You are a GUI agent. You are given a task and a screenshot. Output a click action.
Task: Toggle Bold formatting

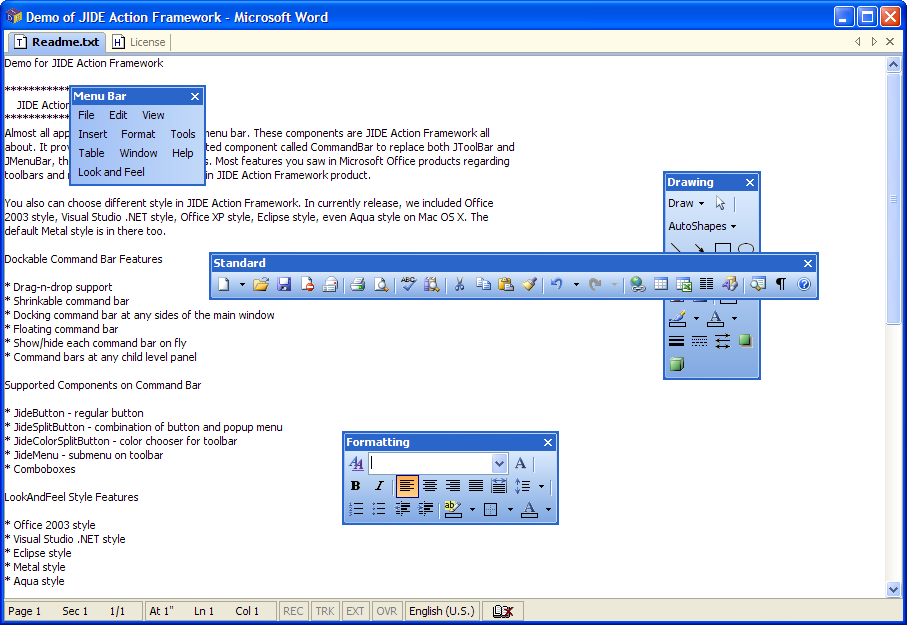356,486
